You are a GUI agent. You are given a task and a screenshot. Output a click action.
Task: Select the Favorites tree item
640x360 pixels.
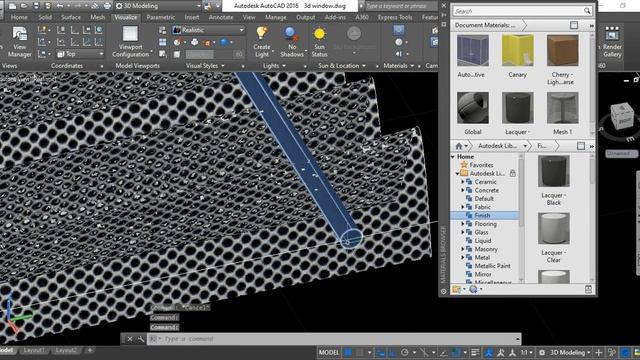(x=481, y=165)
